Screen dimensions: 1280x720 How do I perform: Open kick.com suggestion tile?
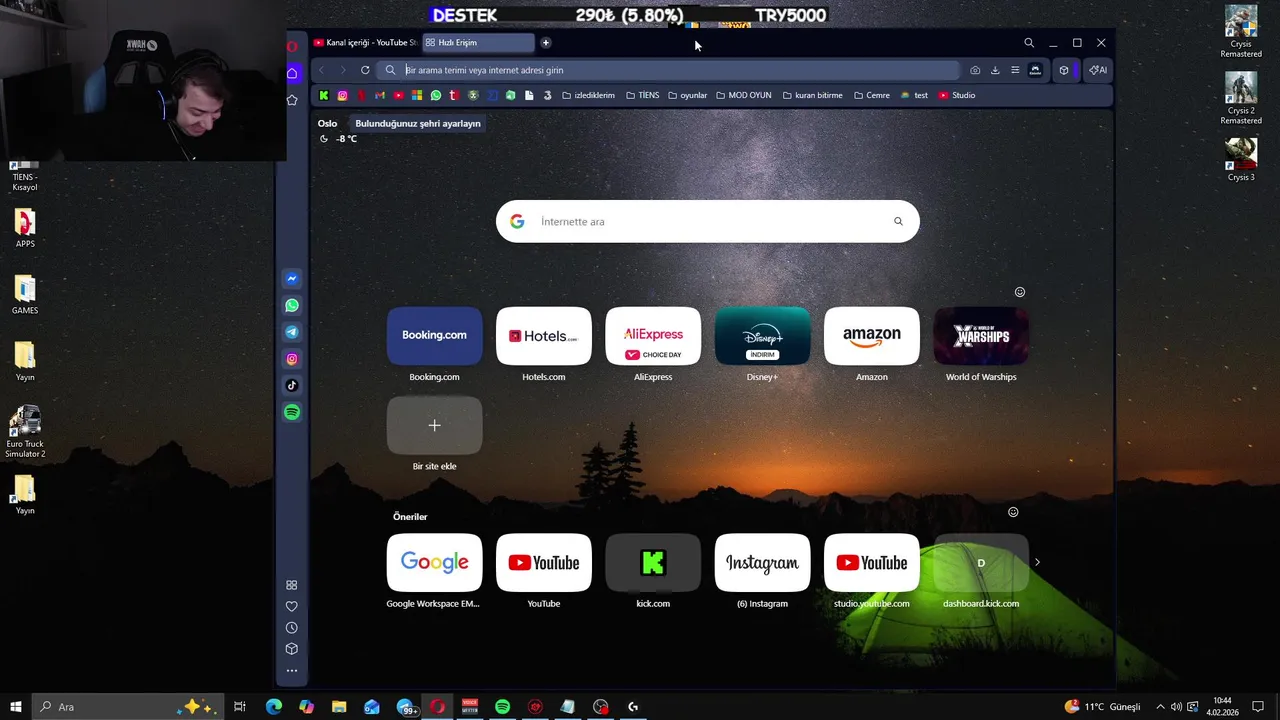pyautogui.click(x=653, y=563)
